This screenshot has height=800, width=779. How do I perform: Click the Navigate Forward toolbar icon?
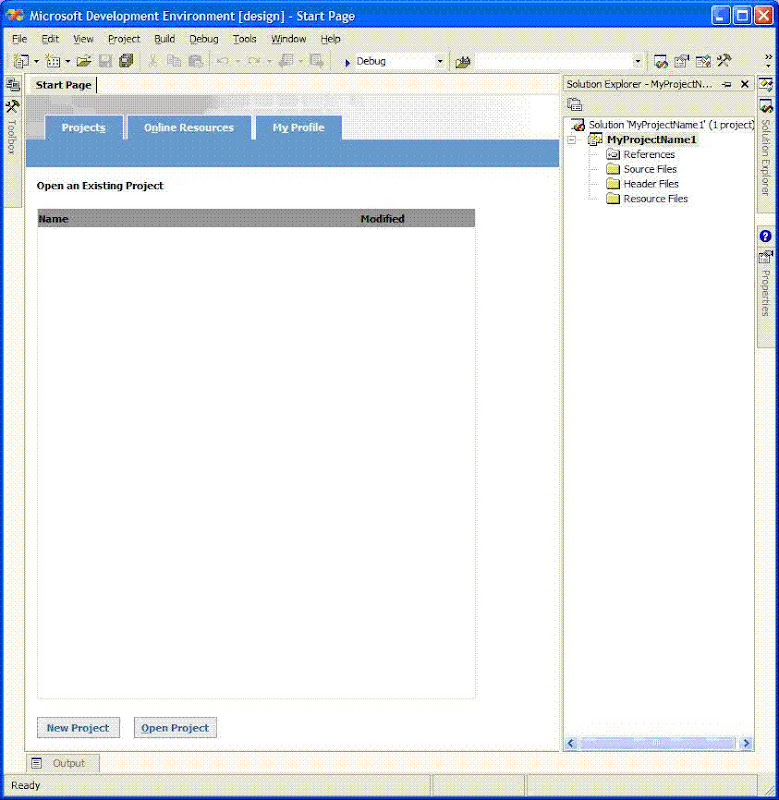317,61
